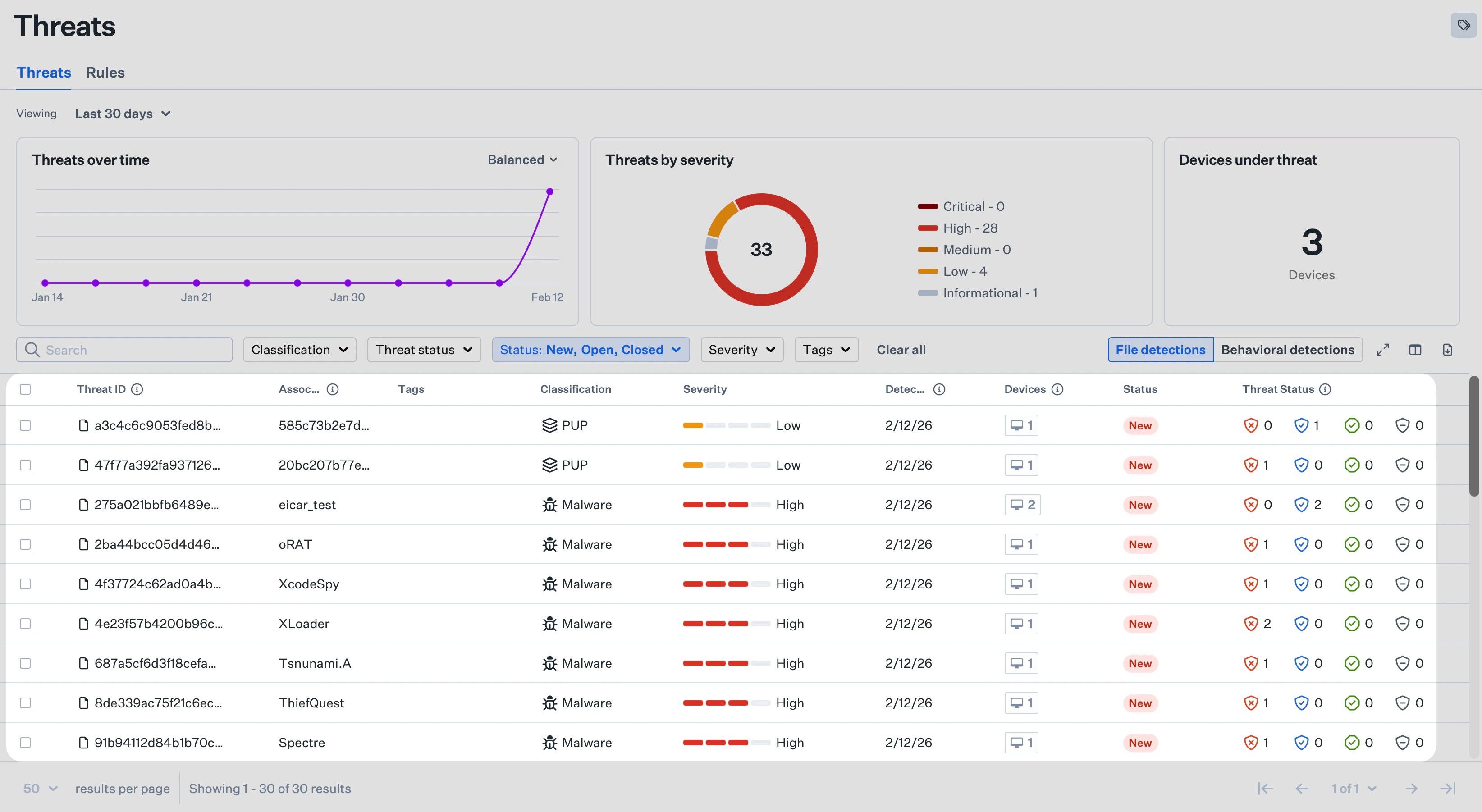Image resolution: width=1482 pixels, height=812 pixels.
Task: Check the select-all checkbox in the table header
Action: 25,389
